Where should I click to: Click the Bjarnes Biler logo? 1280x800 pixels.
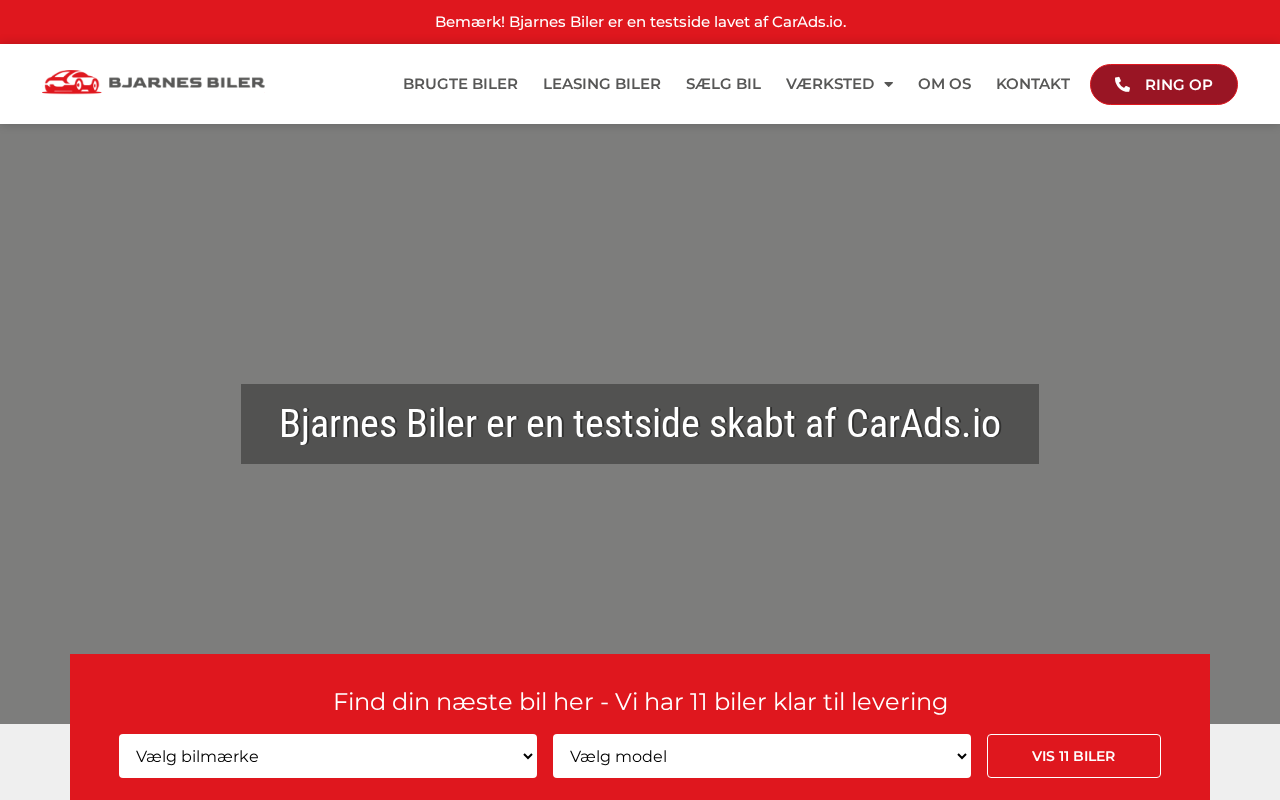point(153,83)
